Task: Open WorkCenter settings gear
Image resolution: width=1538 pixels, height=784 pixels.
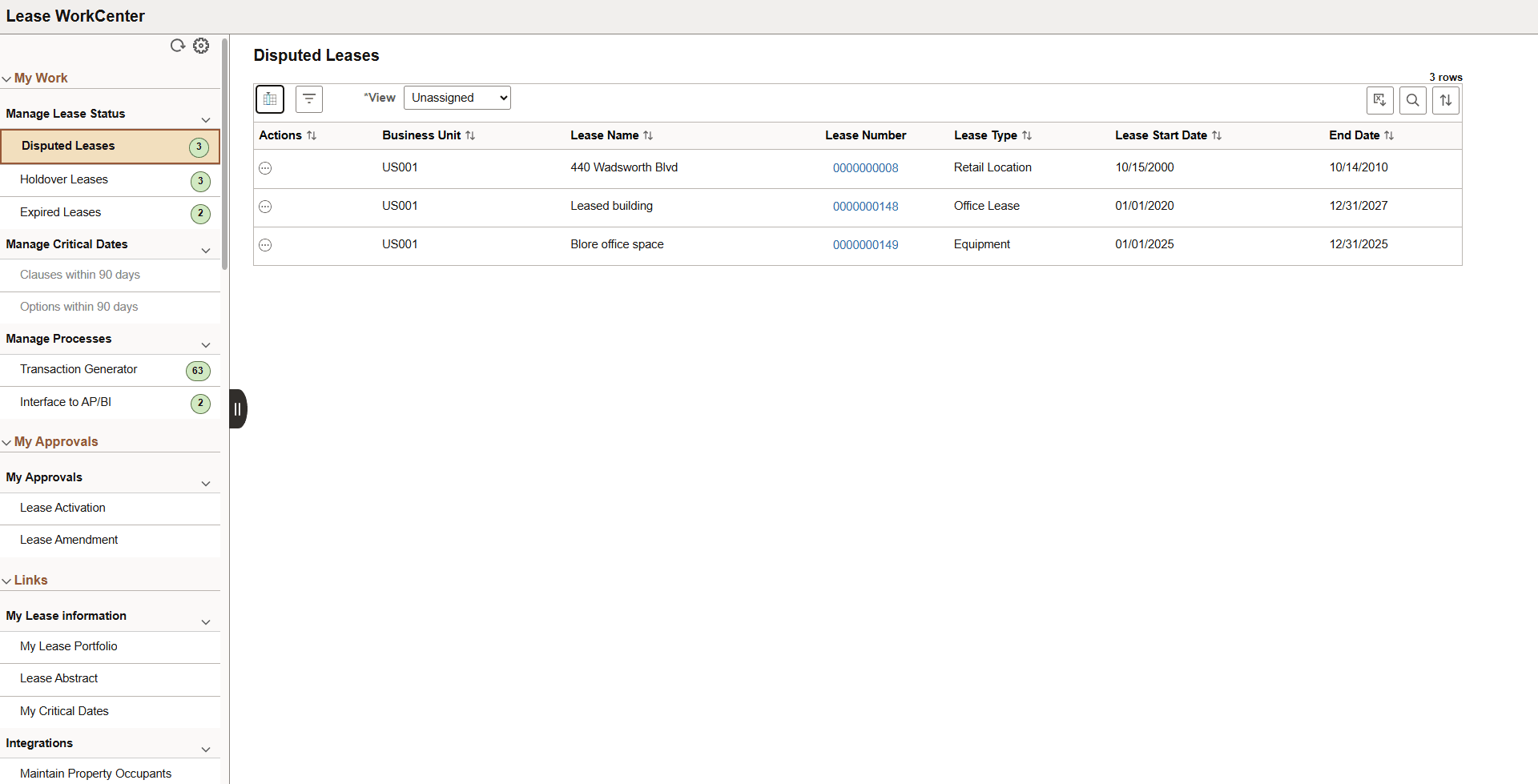Action: (x=201, y=46)
